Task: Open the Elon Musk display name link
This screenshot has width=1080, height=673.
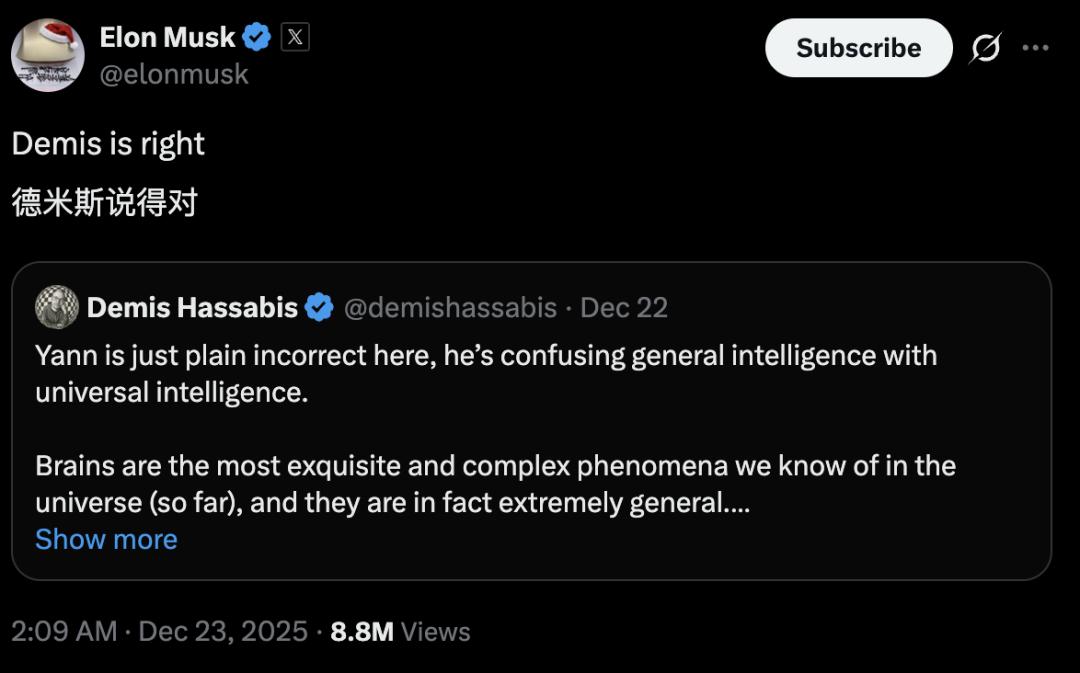Action: tap(167, 37)
